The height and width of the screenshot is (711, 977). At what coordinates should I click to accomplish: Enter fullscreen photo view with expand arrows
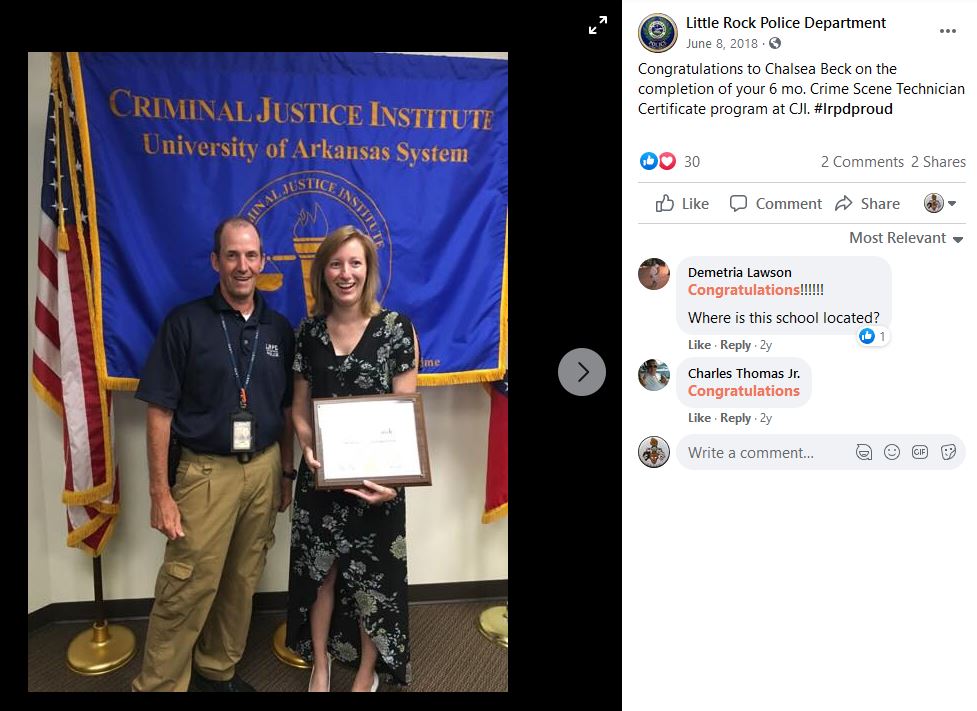coord(598,26)
